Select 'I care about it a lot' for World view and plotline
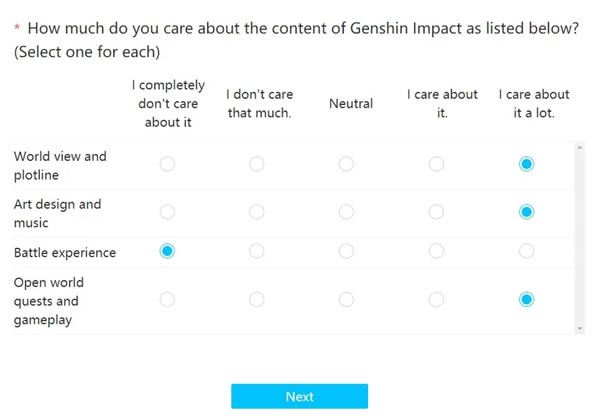The height and width of the screenshot is (418, 600). tap(526, 164)
